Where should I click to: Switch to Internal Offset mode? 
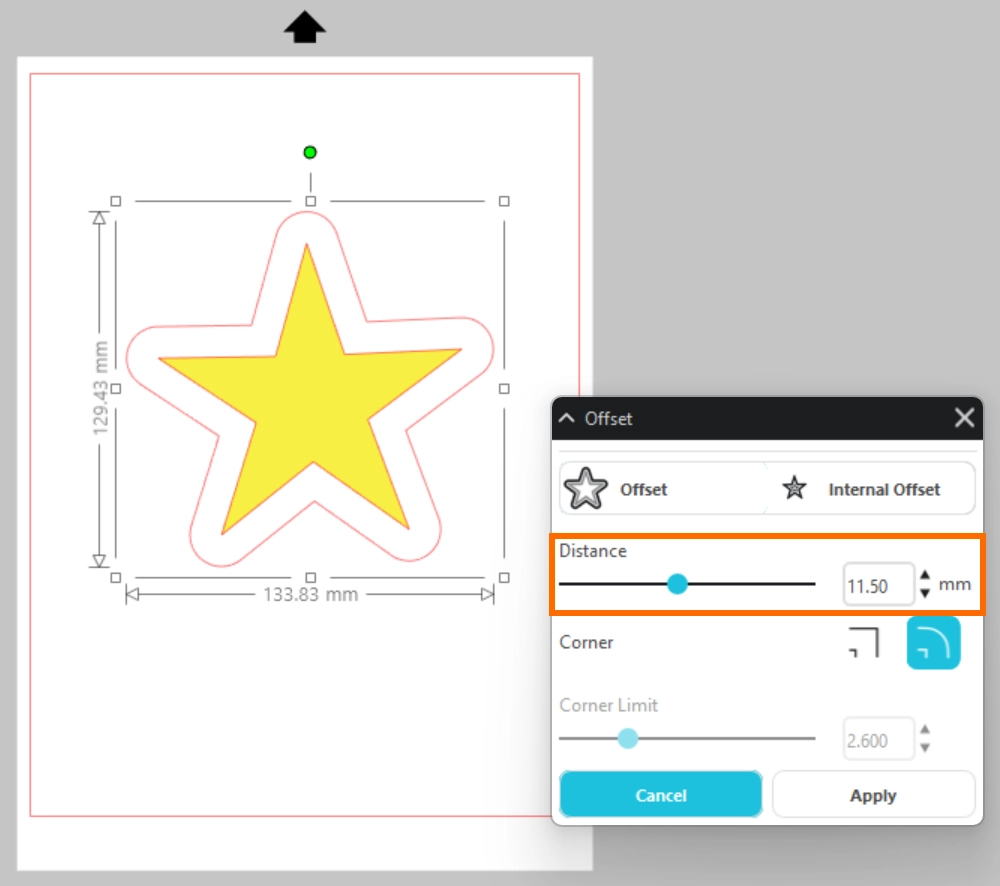tap(870, 489)
